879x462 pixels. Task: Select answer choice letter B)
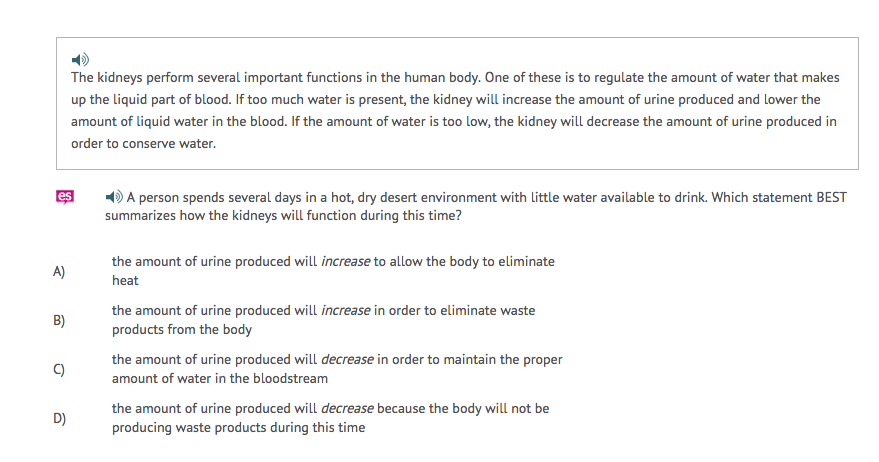59,320
